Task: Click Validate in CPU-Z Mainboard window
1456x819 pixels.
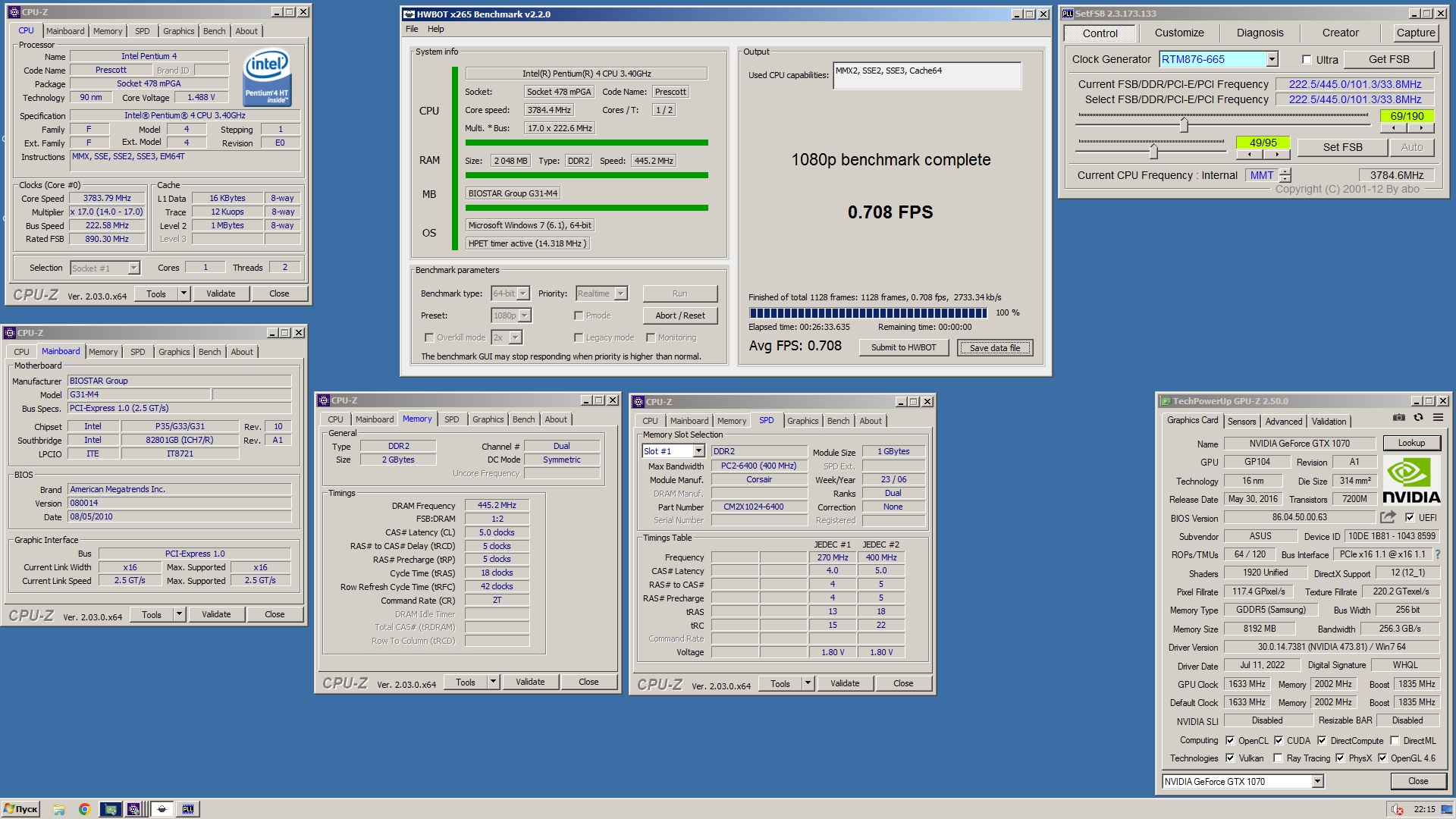Action: tap(216, 614)
